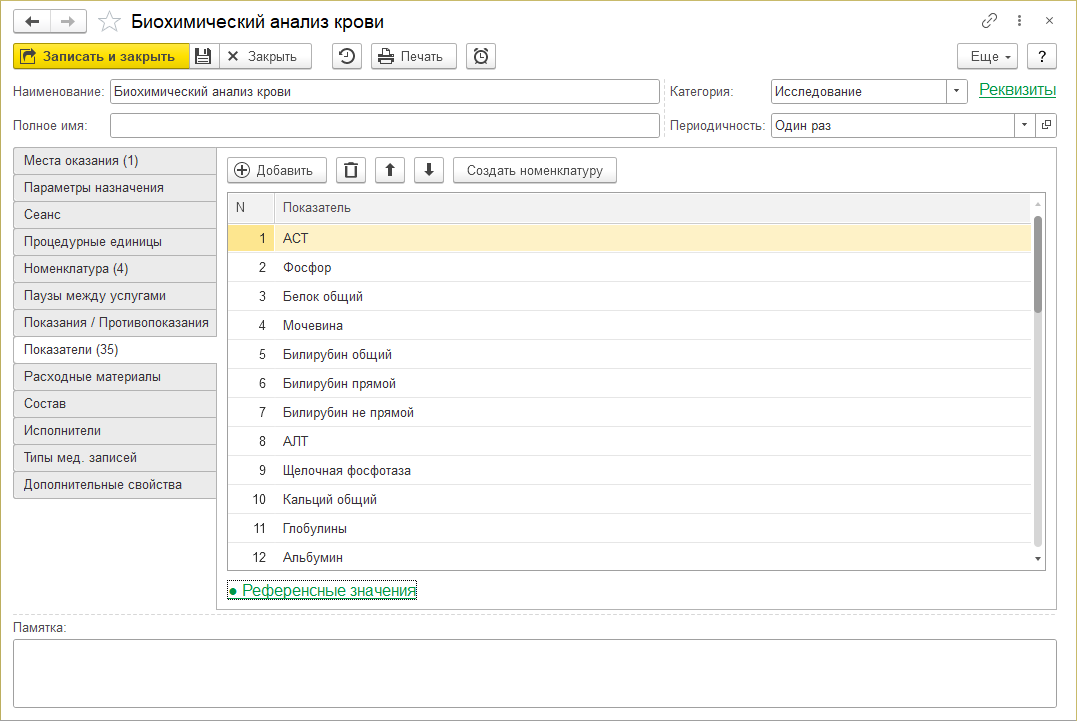The width and height of the screenshot is (1077, 721).
Task: Click the history clock-arrow icon
Action: tap(347, 56)
